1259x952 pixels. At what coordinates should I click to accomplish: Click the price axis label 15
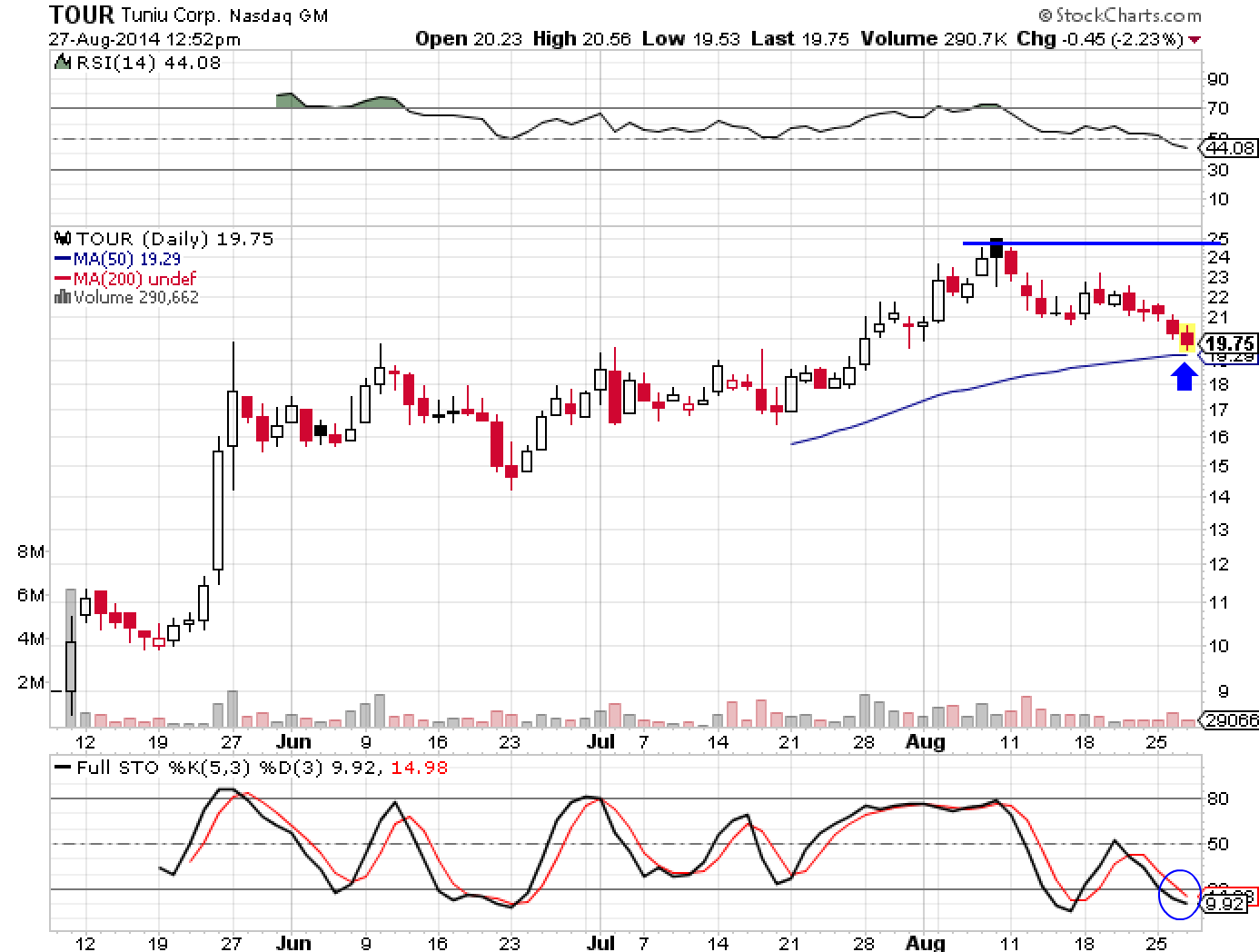1217,466
